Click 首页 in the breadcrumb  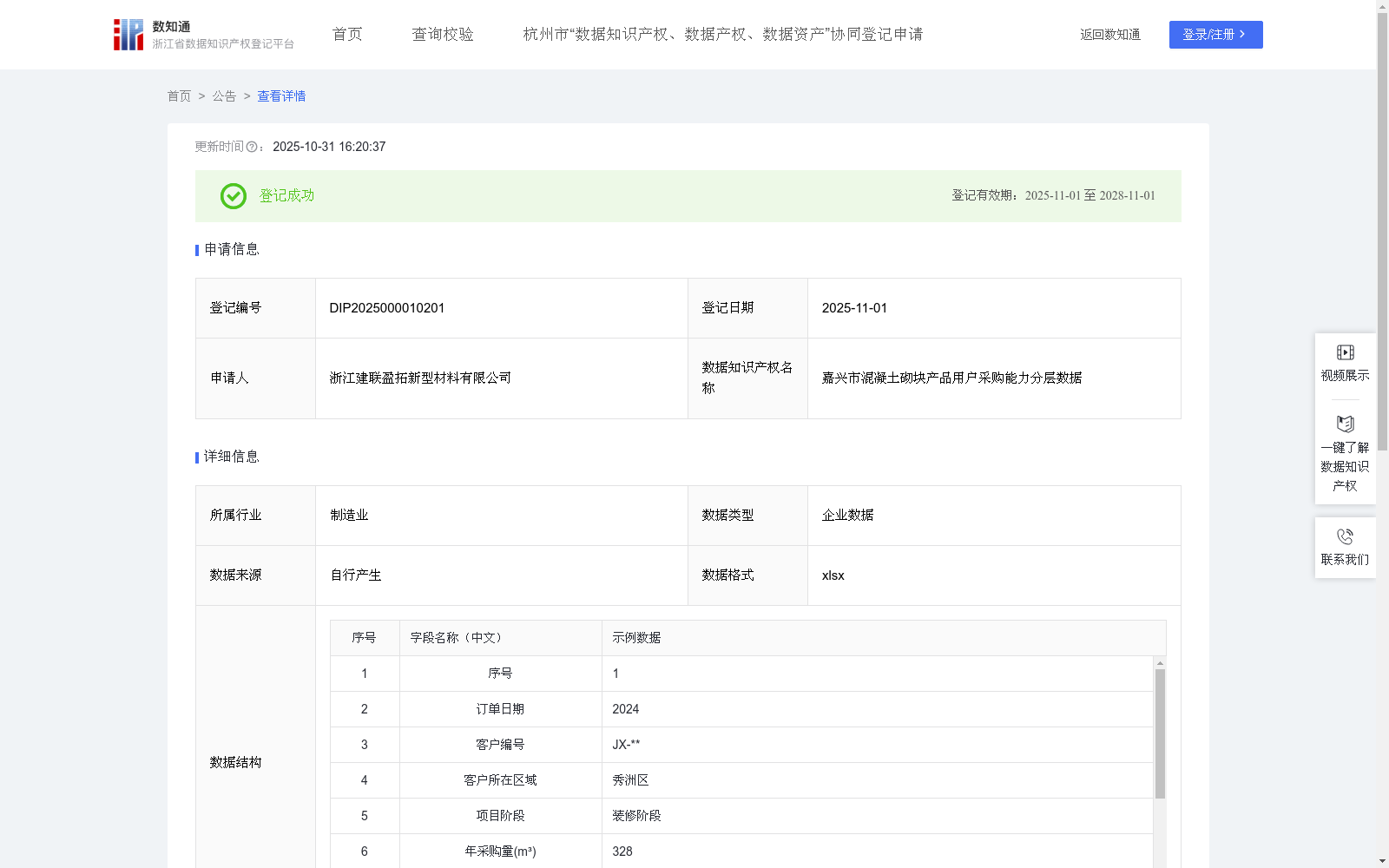tap(179, 96)
